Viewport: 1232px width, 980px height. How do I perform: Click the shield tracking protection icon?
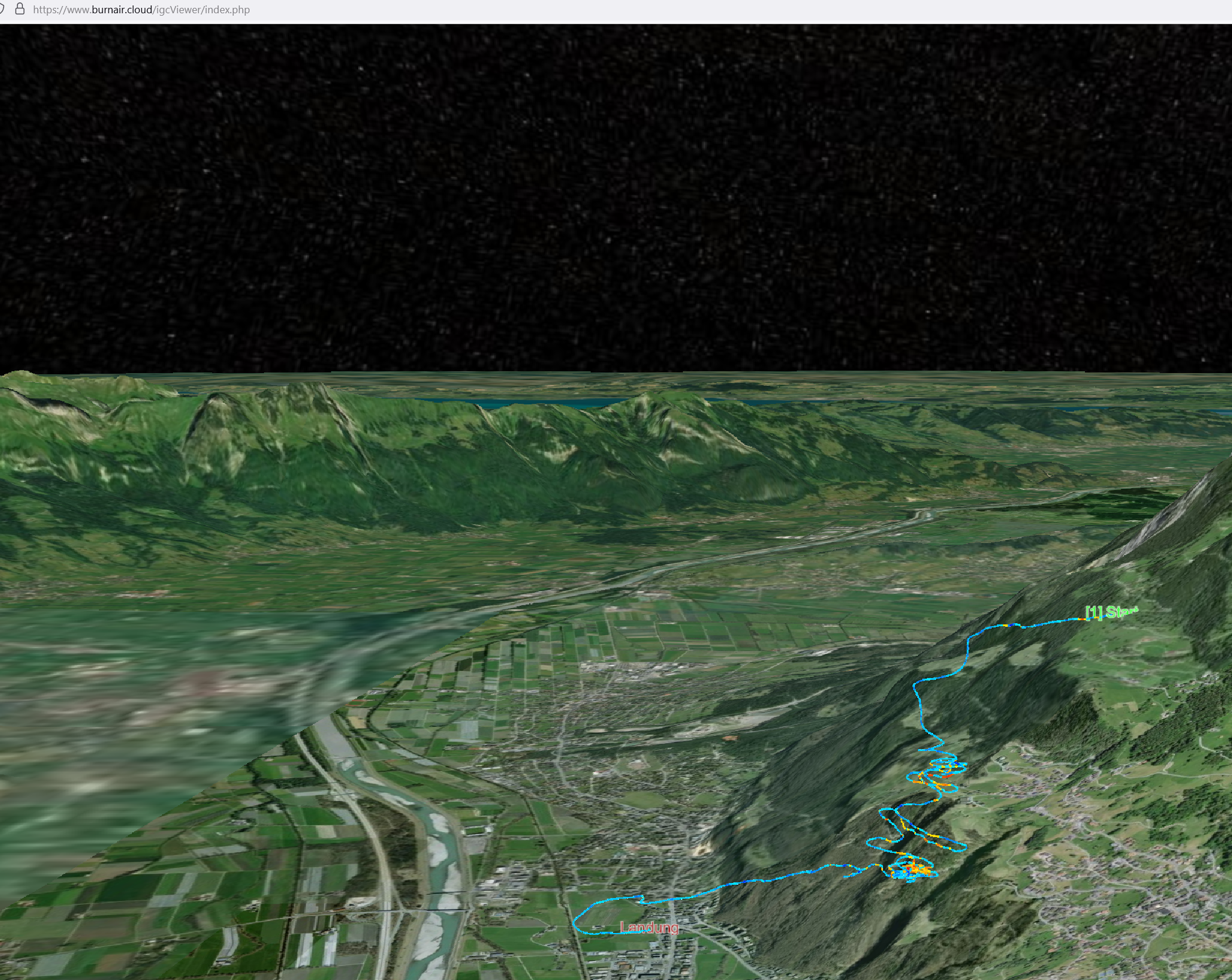point(2,10)
